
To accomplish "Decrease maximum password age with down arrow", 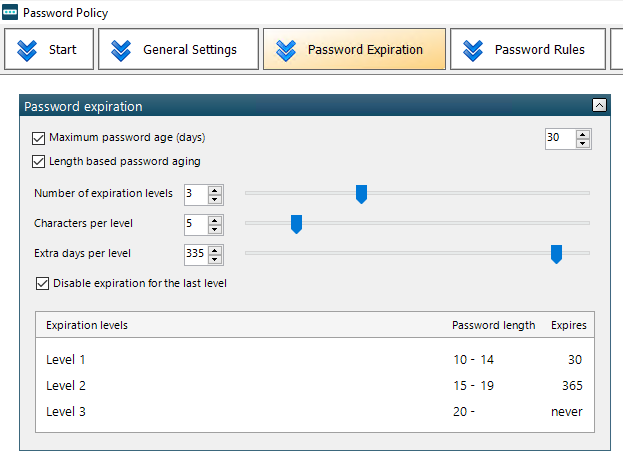I will [x=582, y=143].
